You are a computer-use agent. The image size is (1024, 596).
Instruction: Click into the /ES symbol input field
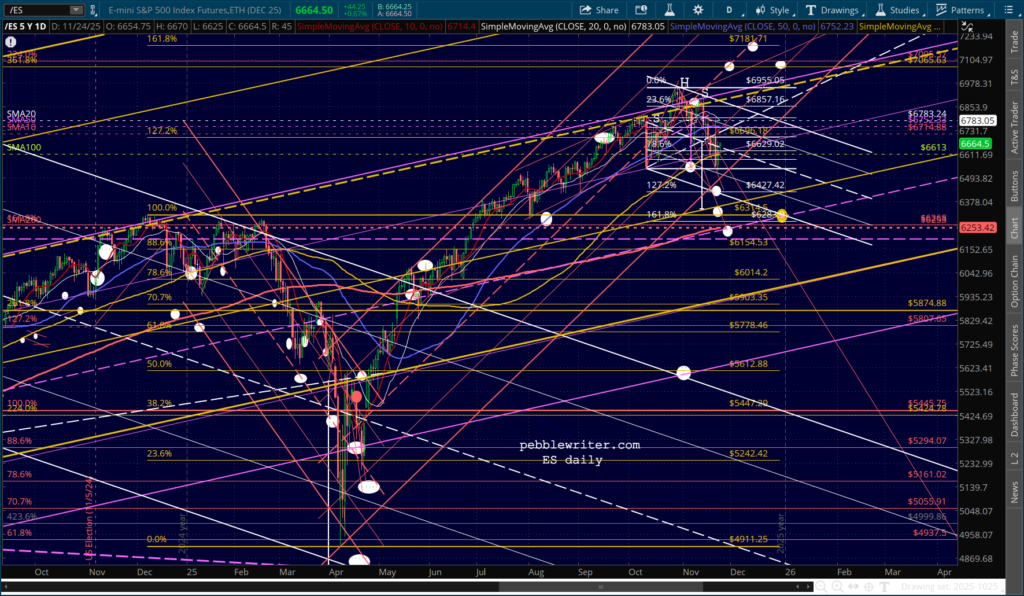pyautogui.click(x=35, y=8)
